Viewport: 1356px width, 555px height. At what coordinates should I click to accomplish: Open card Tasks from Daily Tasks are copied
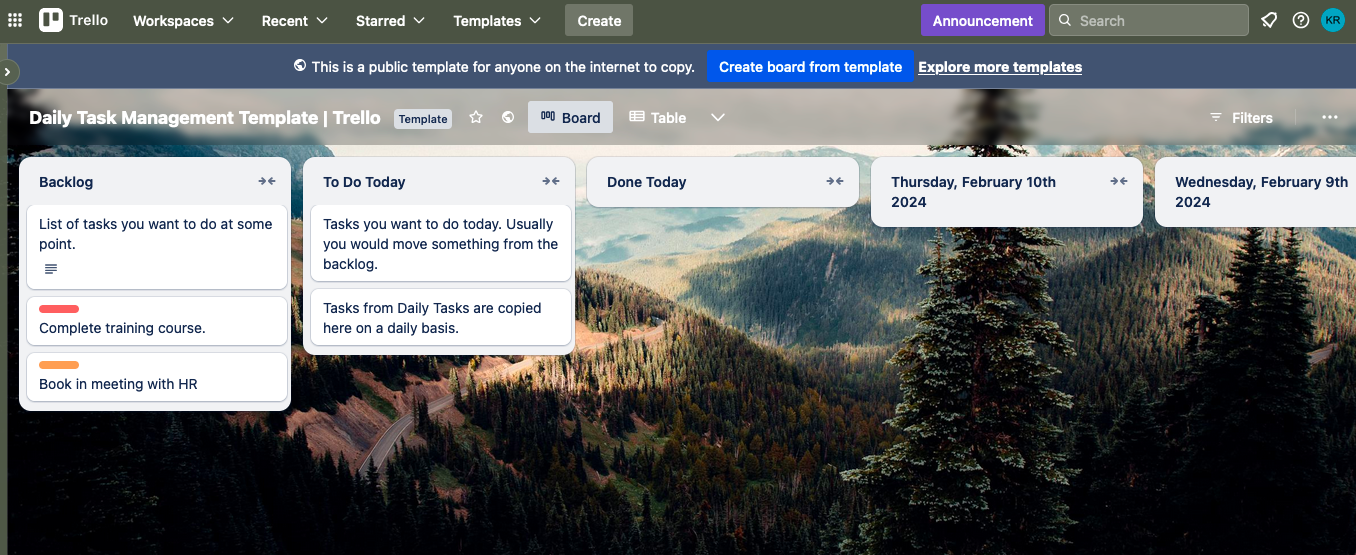441,317
